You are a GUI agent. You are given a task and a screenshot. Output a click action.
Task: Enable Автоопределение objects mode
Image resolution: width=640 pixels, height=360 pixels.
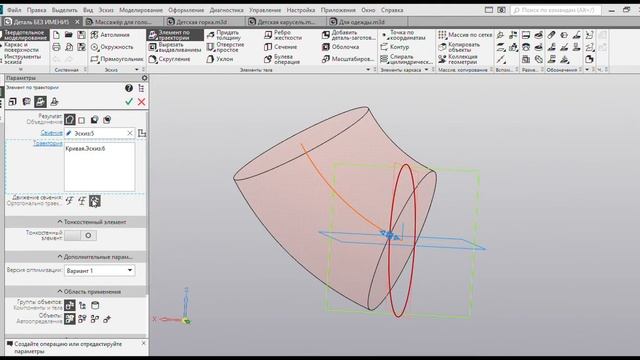pos(70,319)
